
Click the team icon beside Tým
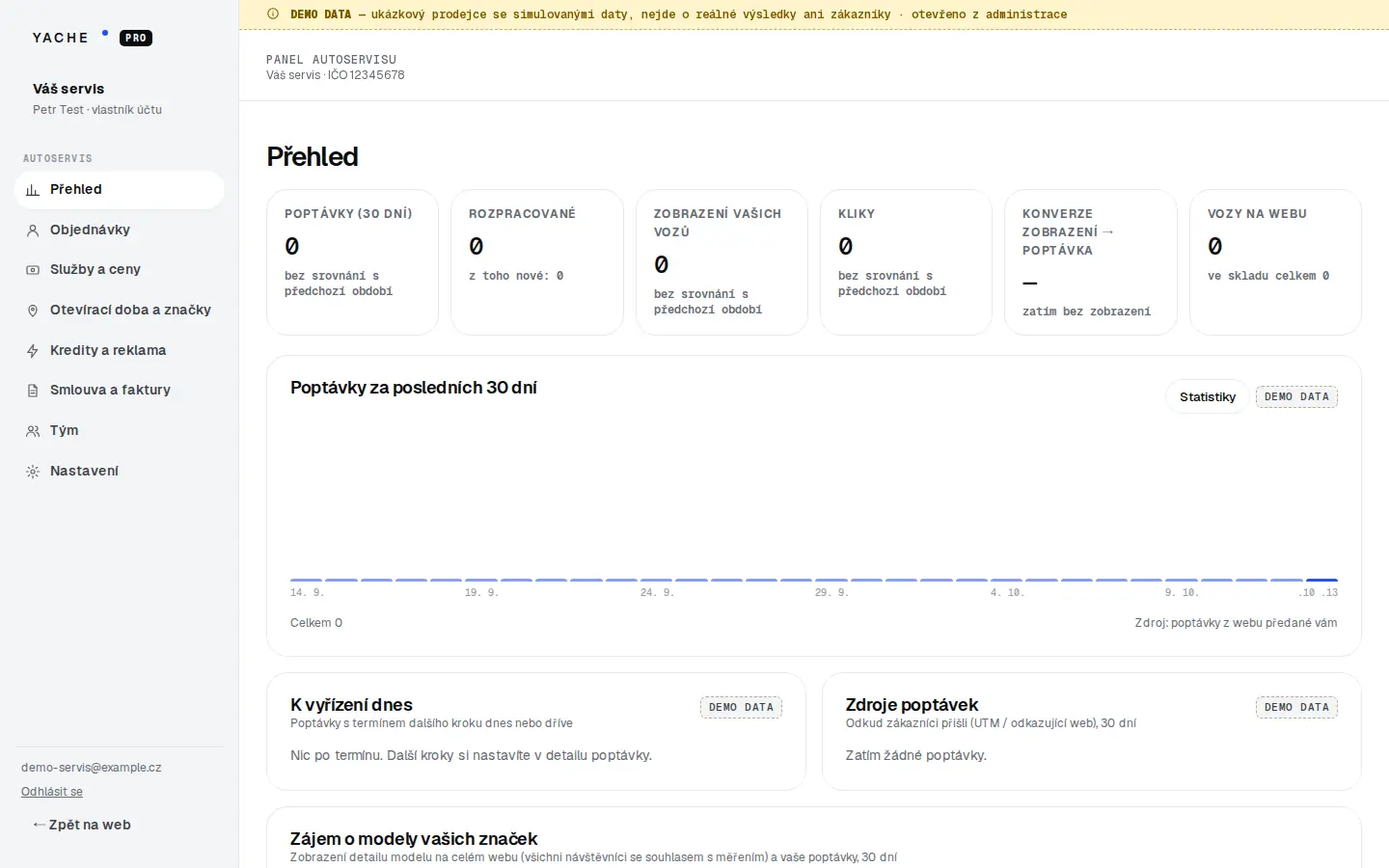(x=33, y=431)
